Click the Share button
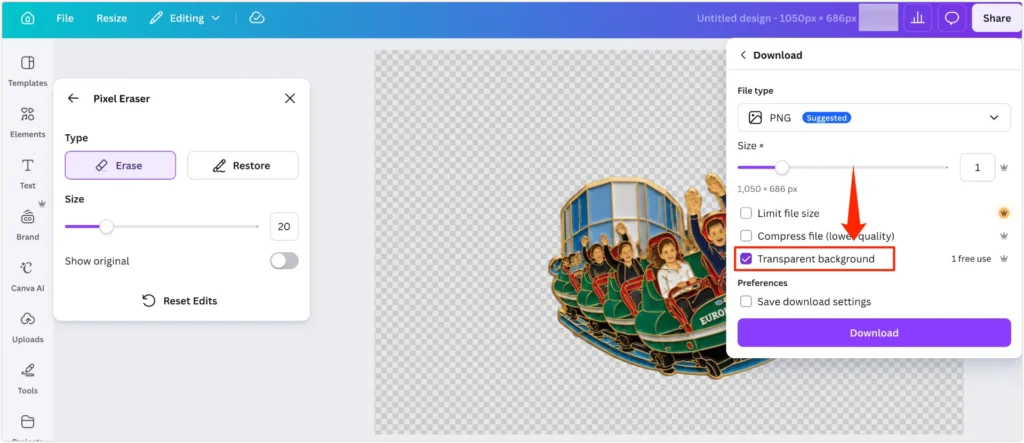This screenshot has width=1024, height=443. coord(997,18)
